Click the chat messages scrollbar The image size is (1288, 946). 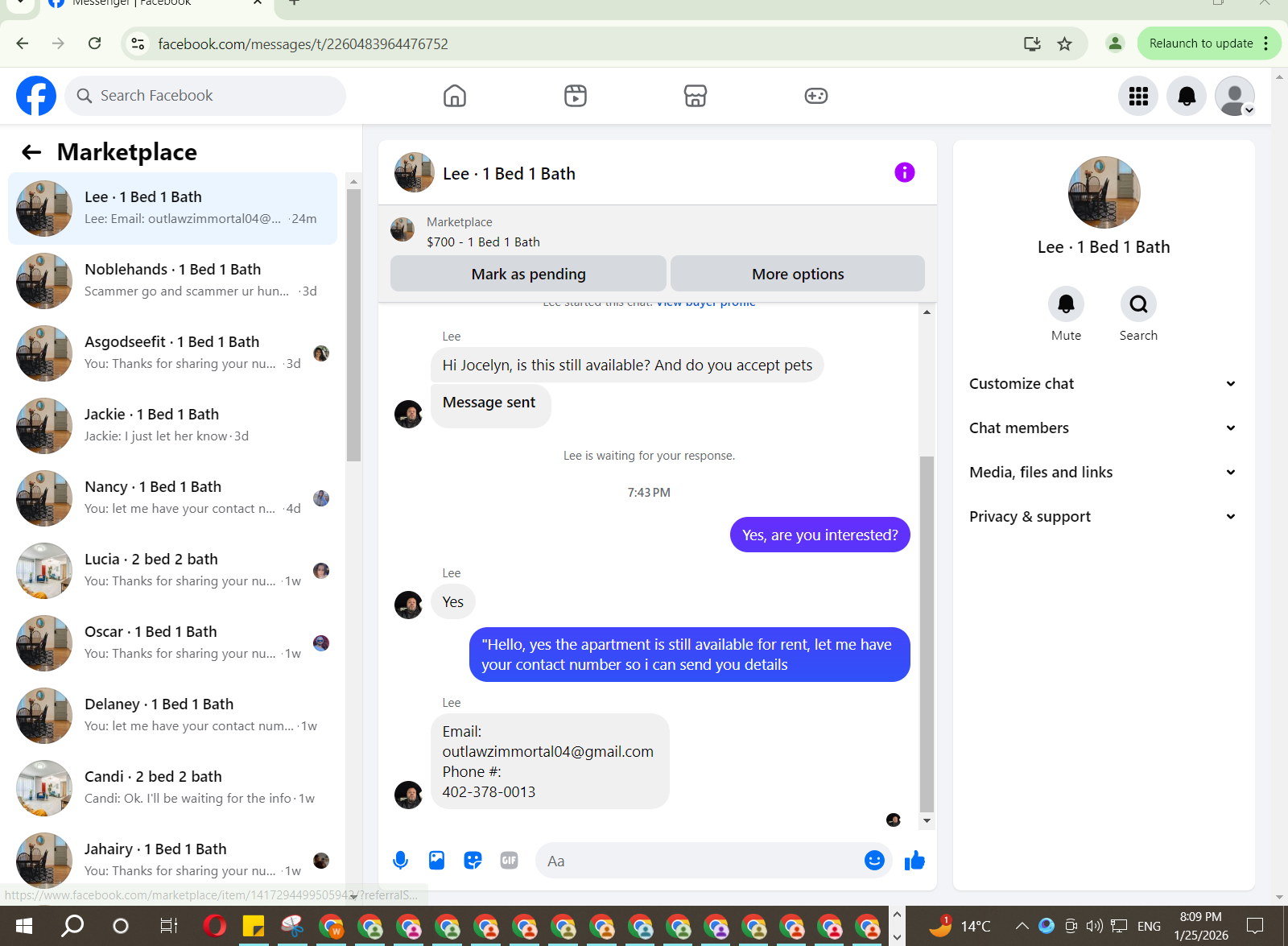[927, 634]
